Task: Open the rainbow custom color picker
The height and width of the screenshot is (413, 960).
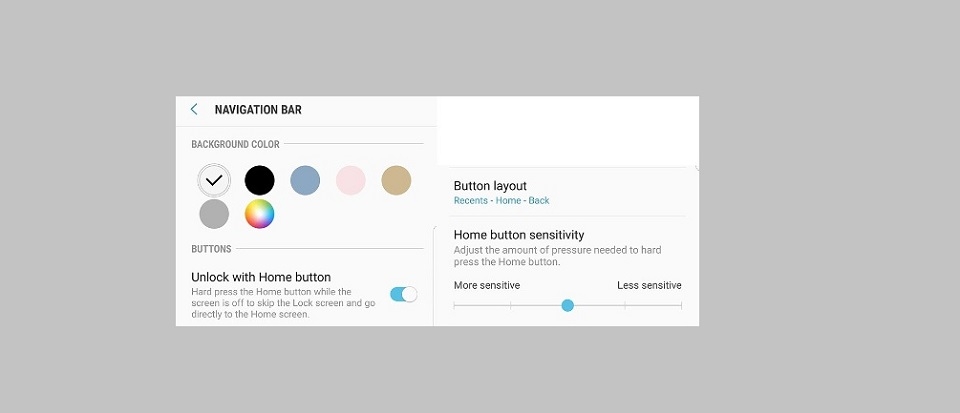Action: tap(260, 214)
